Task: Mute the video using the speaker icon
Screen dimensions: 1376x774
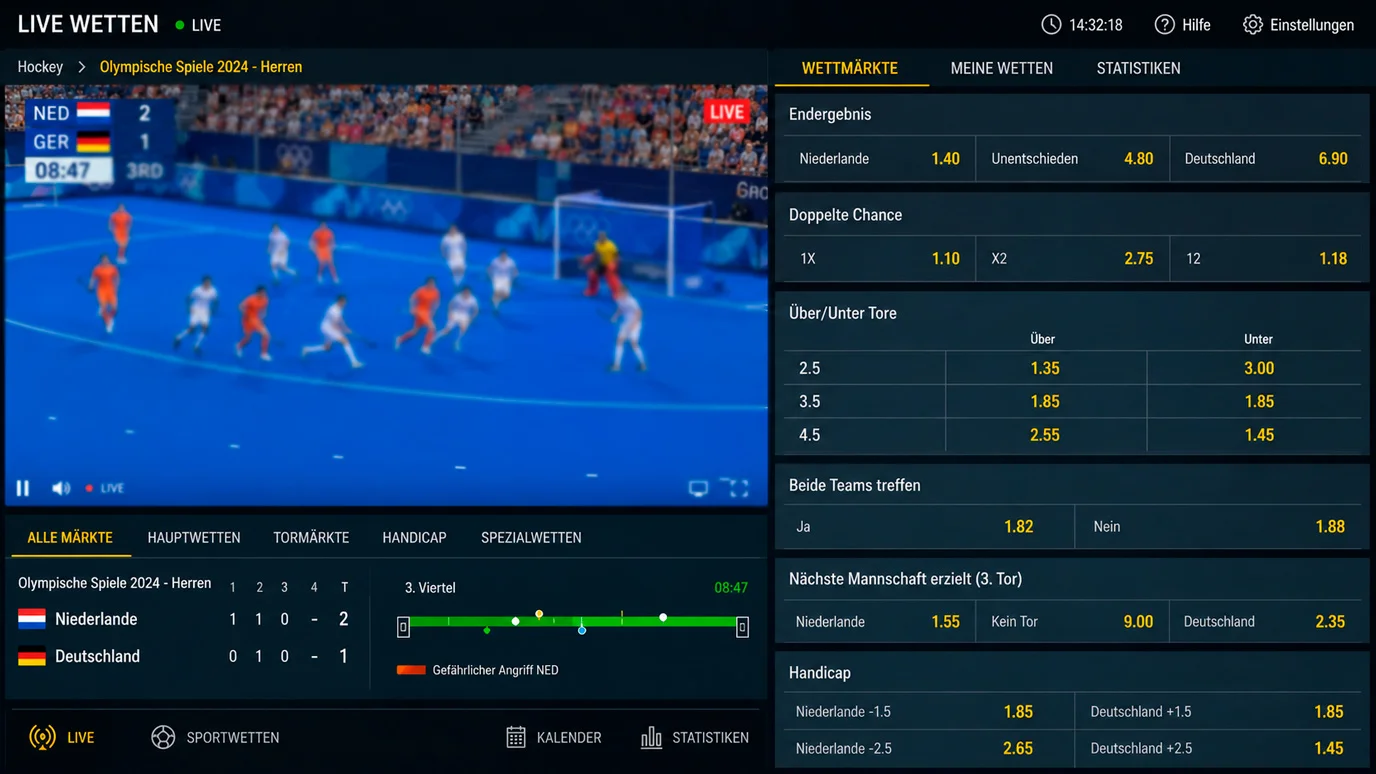Action: pos(61,488)
